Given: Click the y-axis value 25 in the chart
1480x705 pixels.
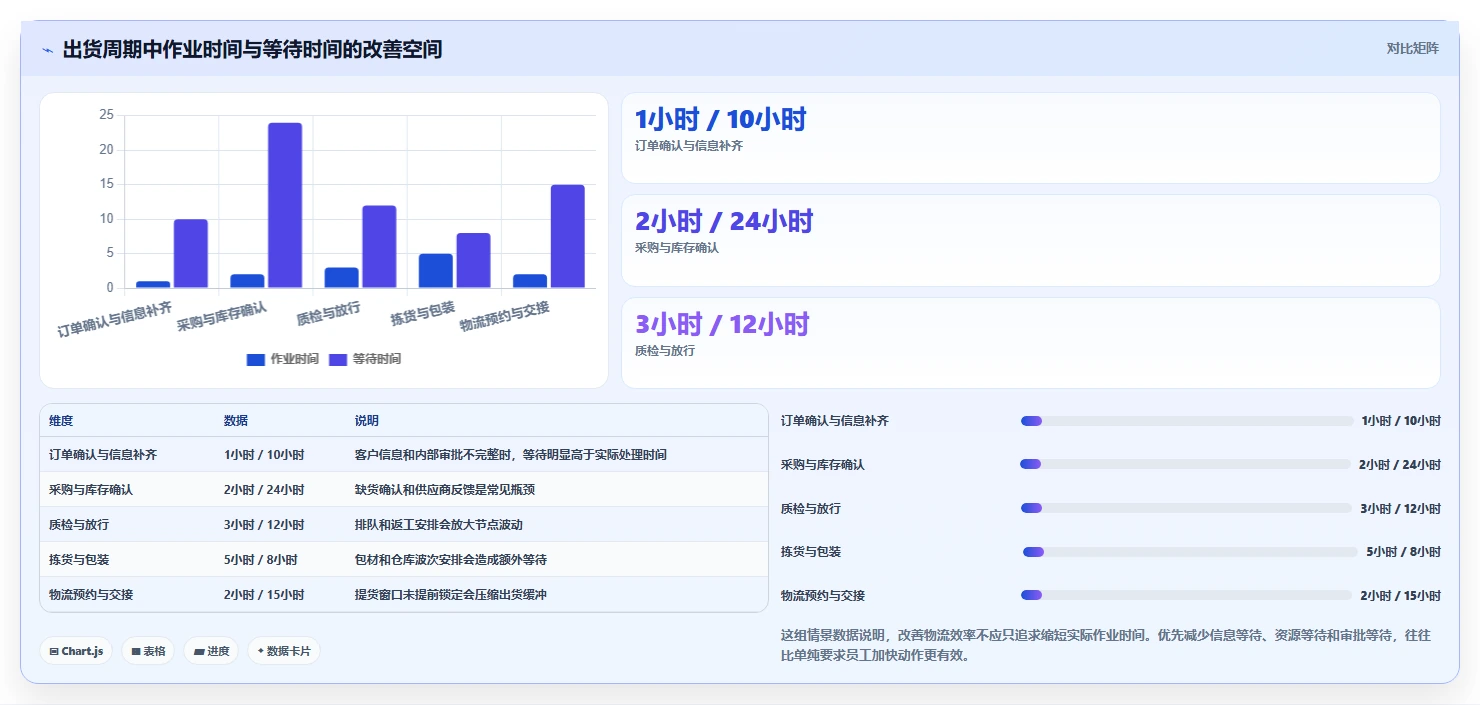Looking at the screenshot, I should tap(107, 115).
